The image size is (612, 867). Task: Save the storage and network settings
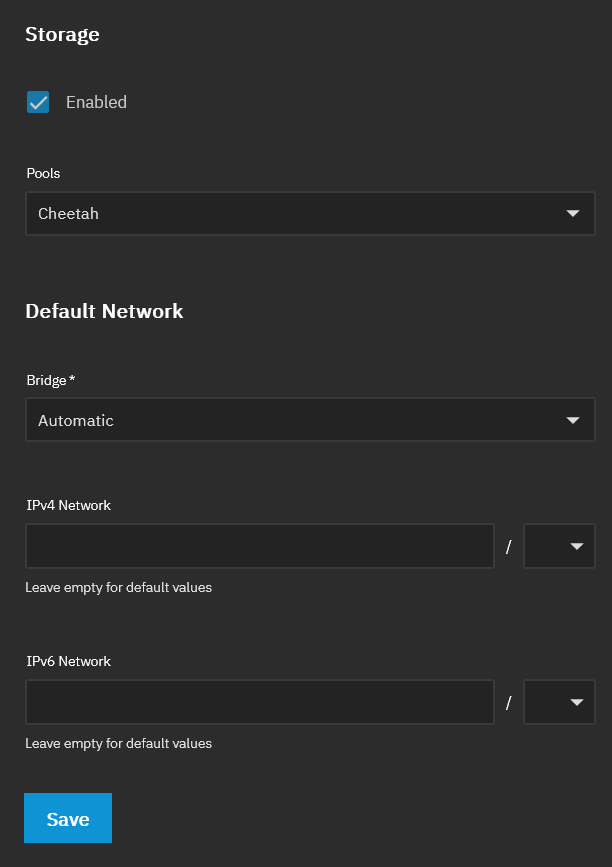pyautogui.click(x=68, y=818)
